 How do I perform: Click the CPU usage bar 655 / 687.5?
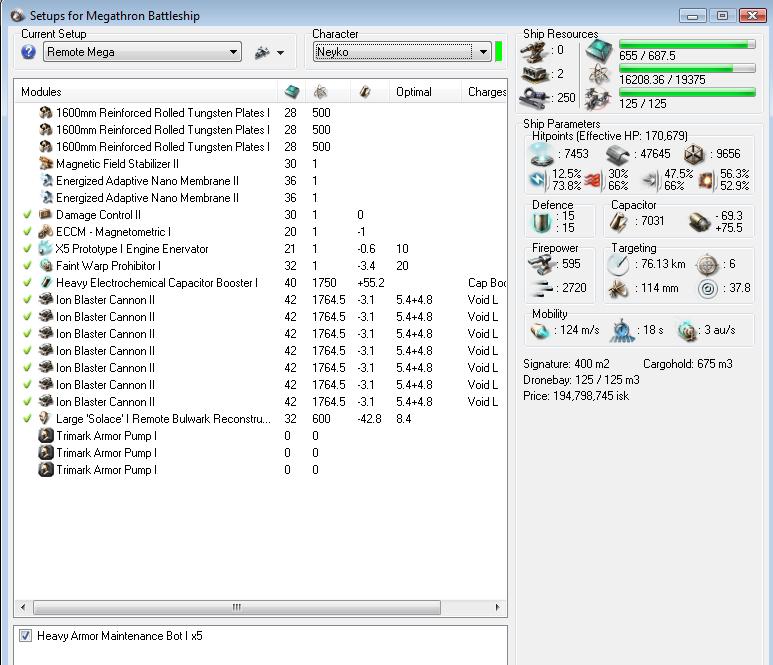pyautogui.click(x=687, y=44)
